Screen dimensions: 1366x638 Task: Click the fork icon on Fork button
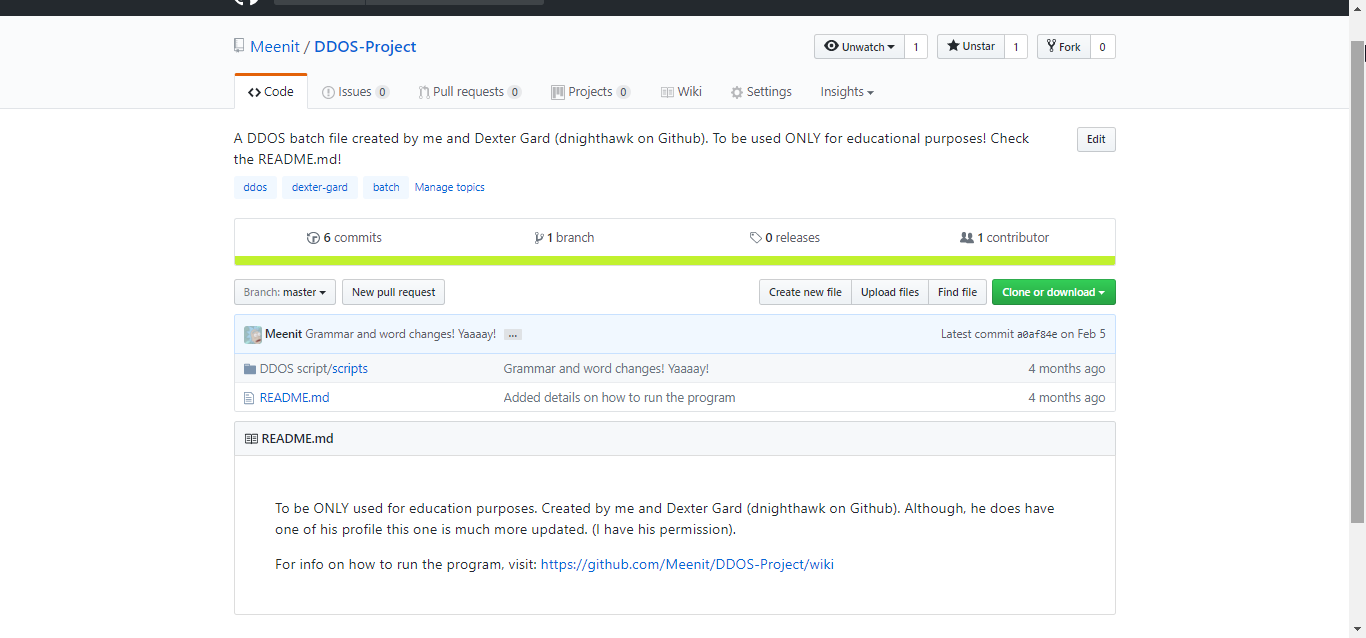click(x=1052, y=46)
